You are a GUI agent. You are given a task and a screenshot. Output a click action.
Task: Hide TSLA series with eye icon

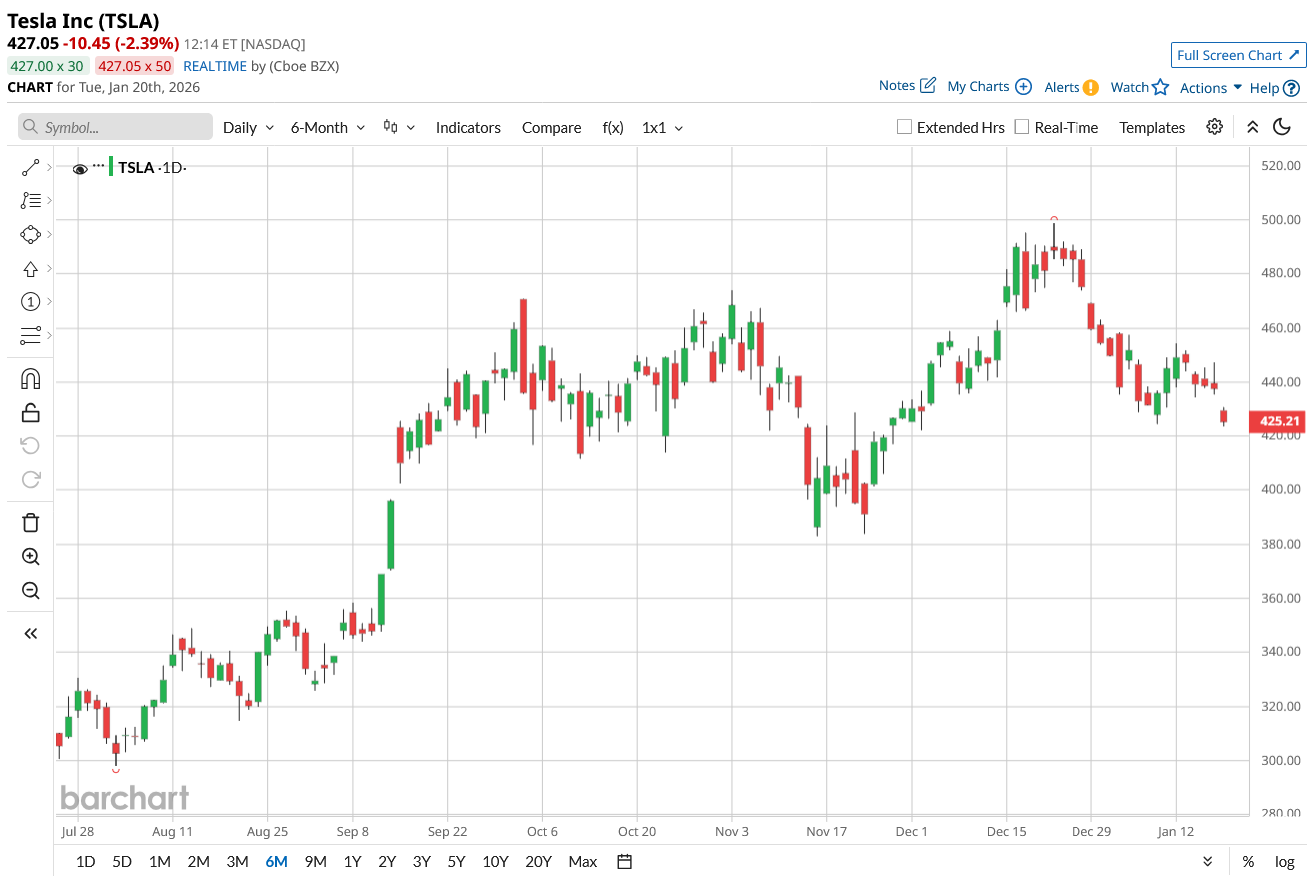click(x=80, y=169)
